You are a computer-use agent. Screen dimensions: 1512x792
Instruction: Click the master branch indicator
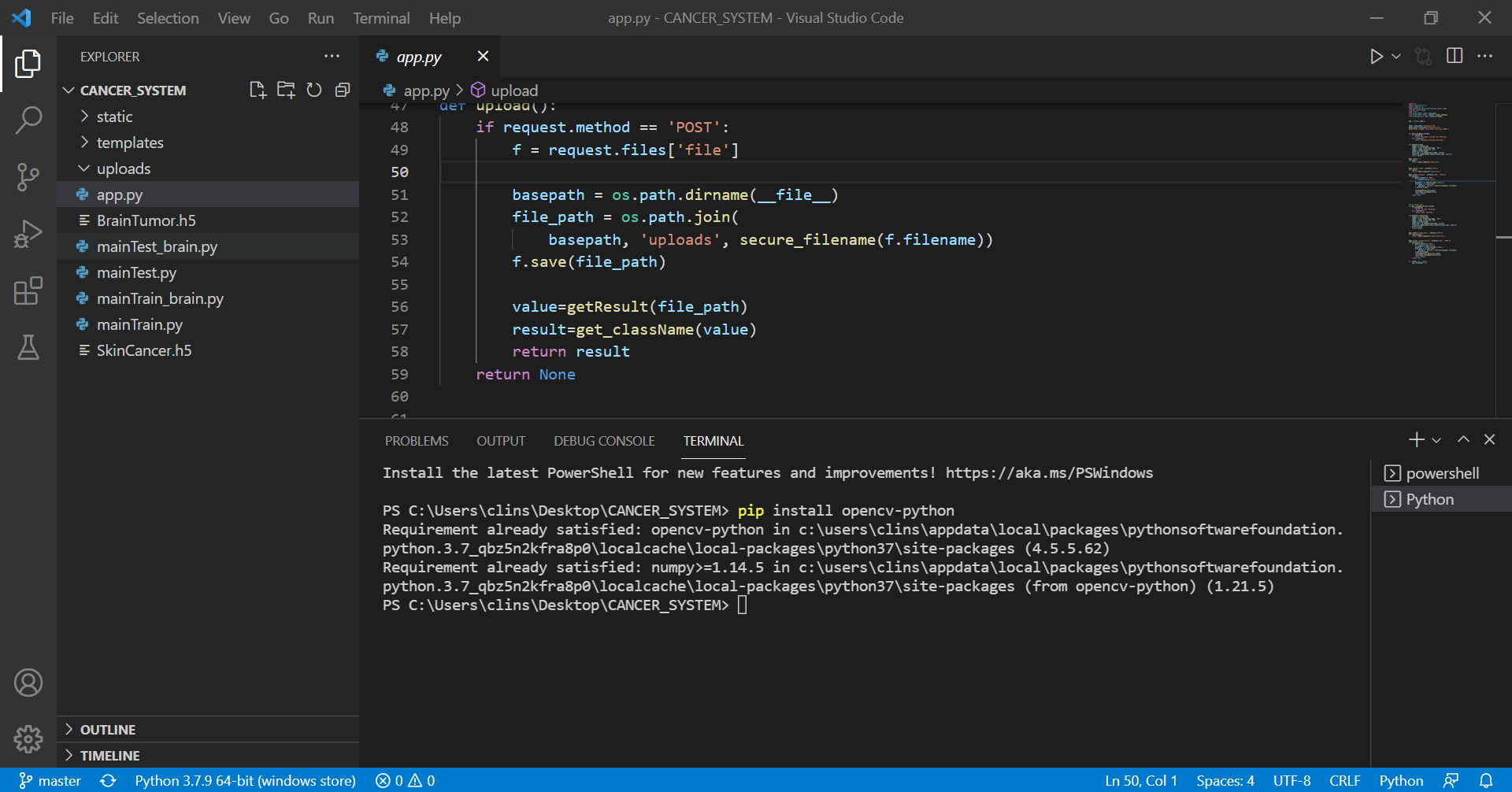click(50, 780)
